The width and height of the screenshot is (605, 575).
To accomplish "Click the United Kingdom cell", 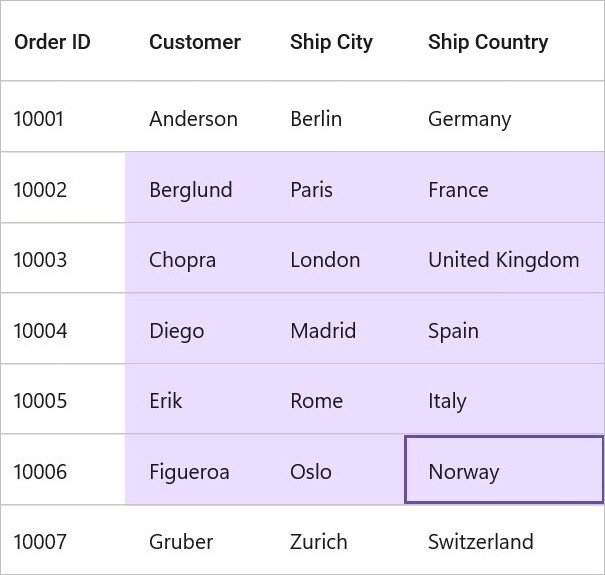I will 504,258.
